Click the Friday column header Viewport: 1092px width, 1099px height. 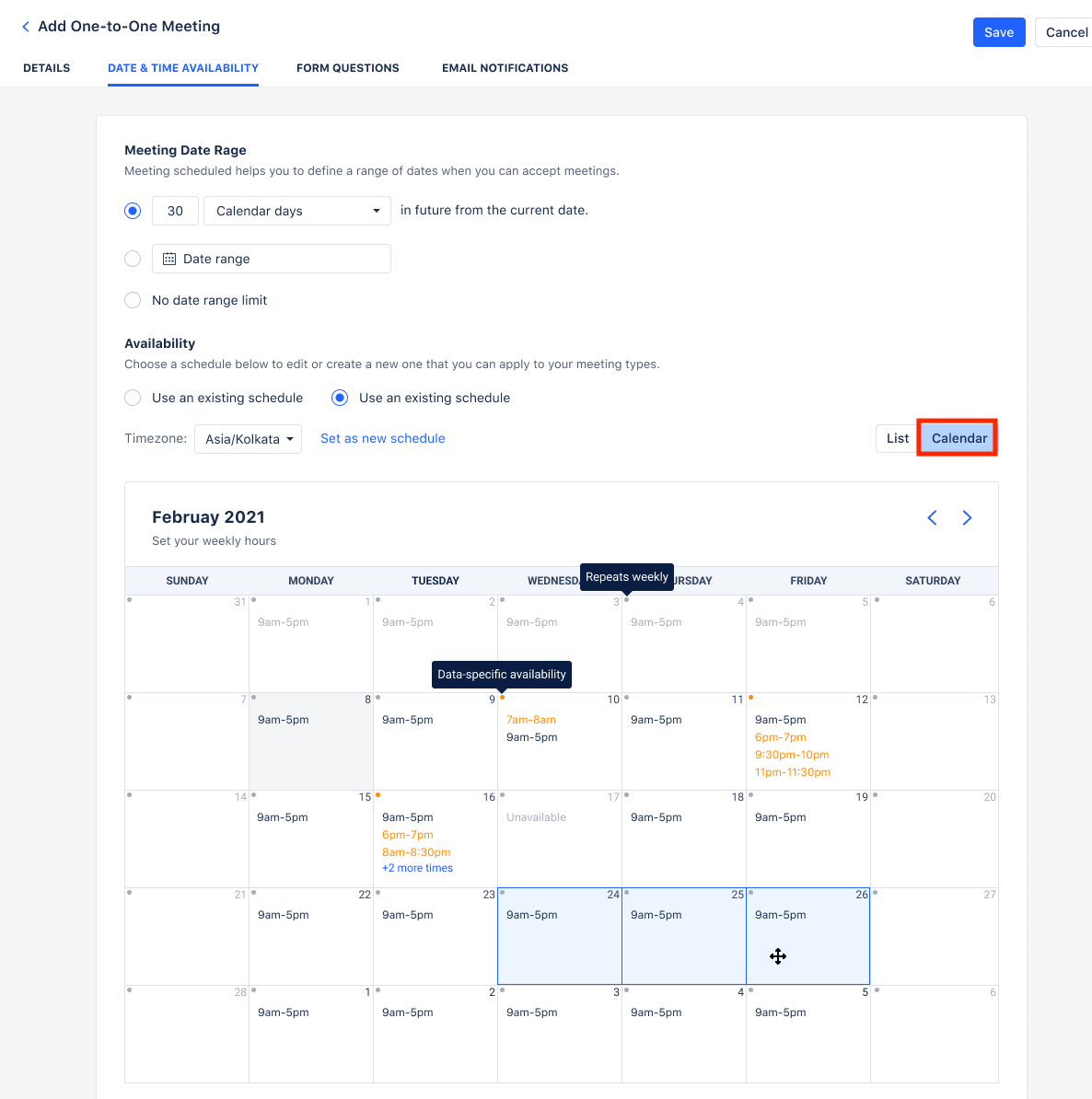808,581
